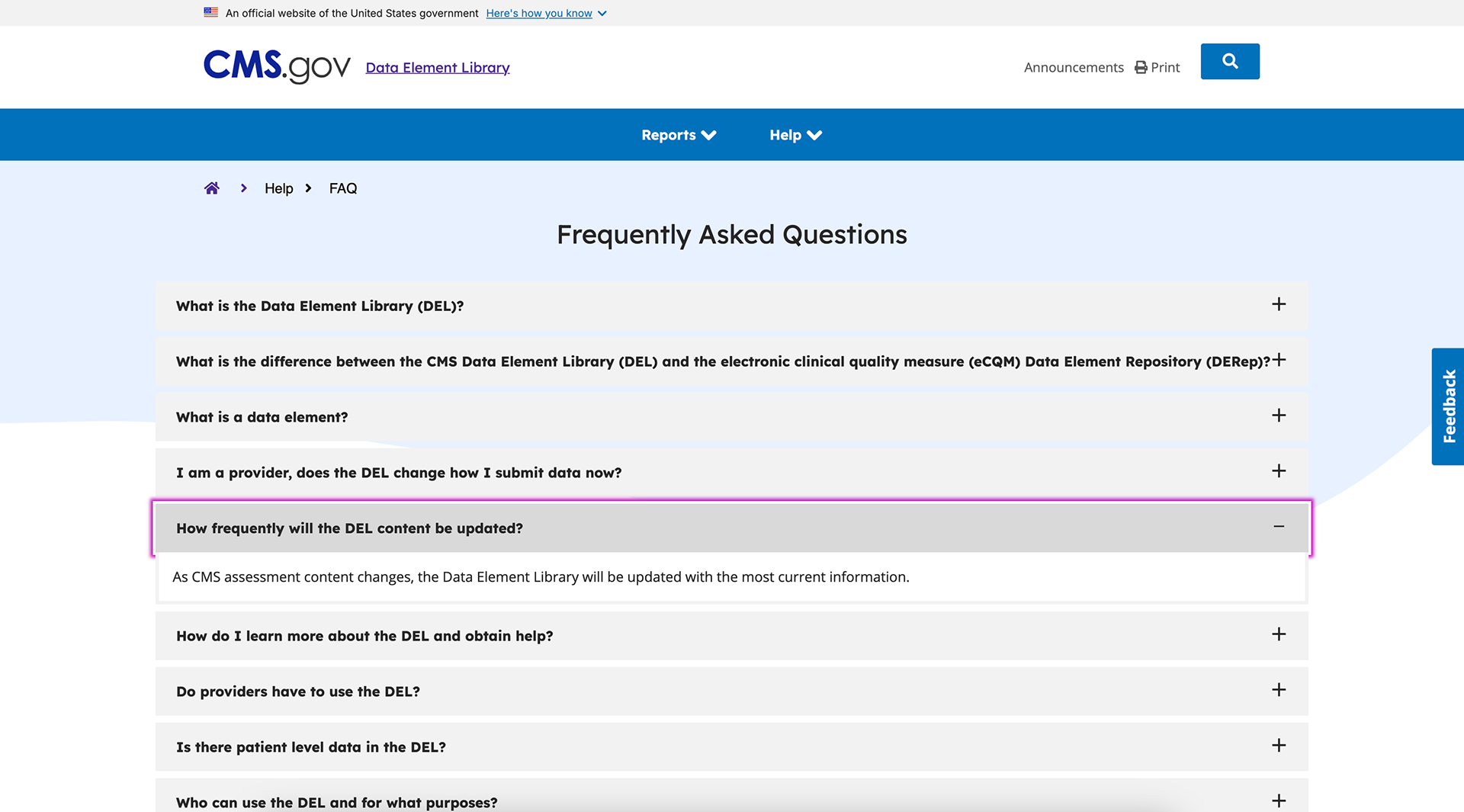Click the printer icon beside Print
1464x812 pixels.
[1141, 68]
